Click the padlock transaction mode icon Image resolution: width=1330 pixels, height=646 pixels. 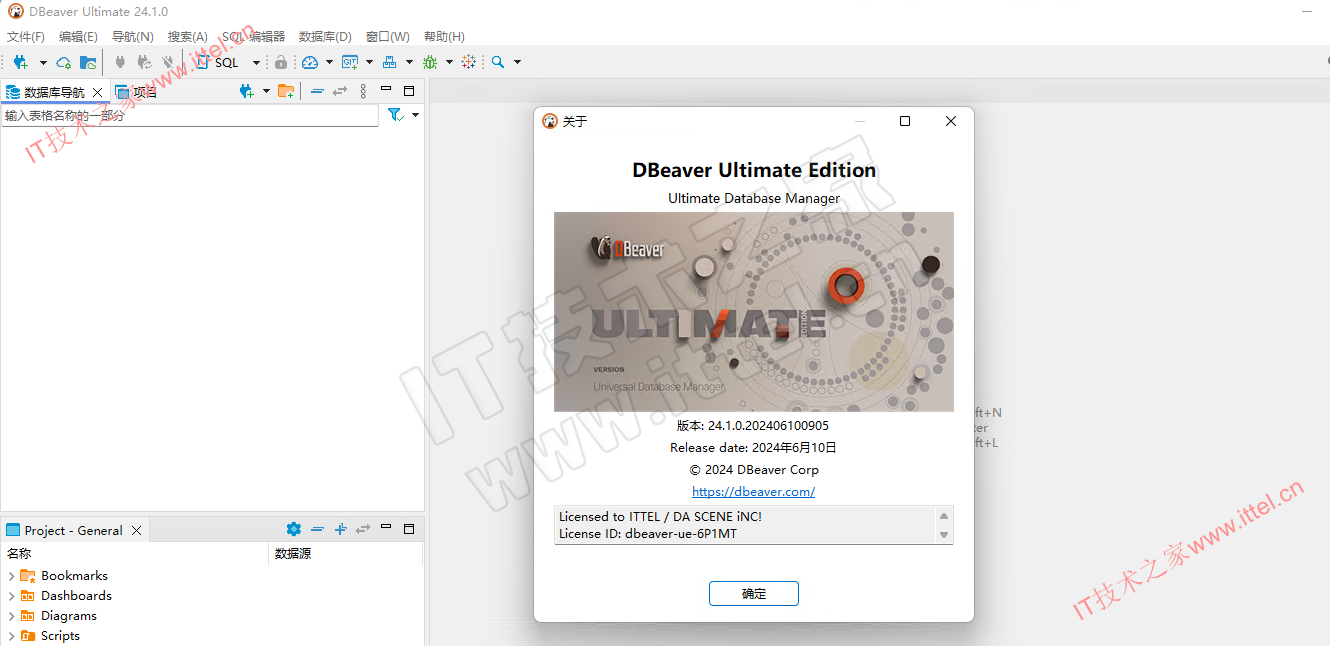pos(281,62)
